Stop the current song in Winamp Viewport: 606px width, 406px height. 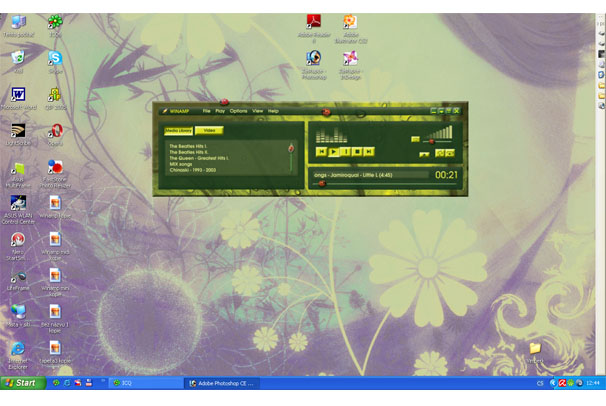click(357, 152)
